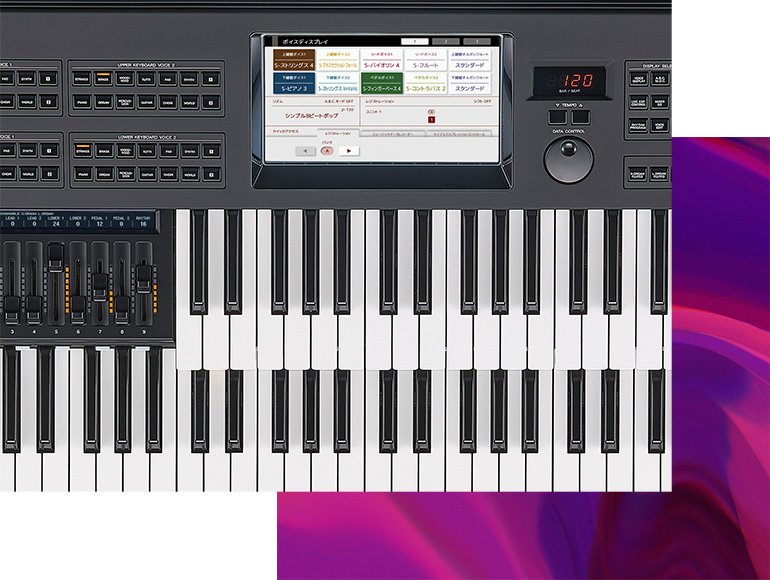Open the レジストレーション quick access tab

[x=338, y=133]
